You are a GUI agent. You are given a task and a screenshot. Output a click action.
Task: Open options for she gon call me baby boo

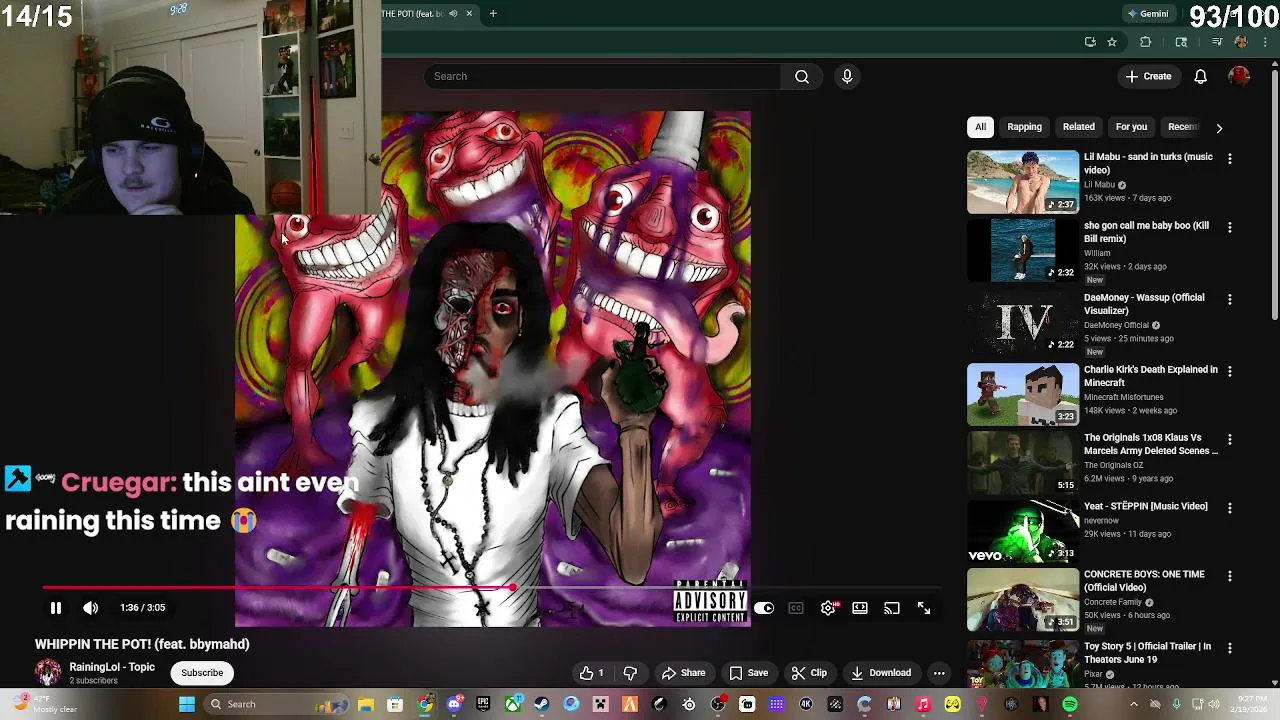[x=1230, y=227]
